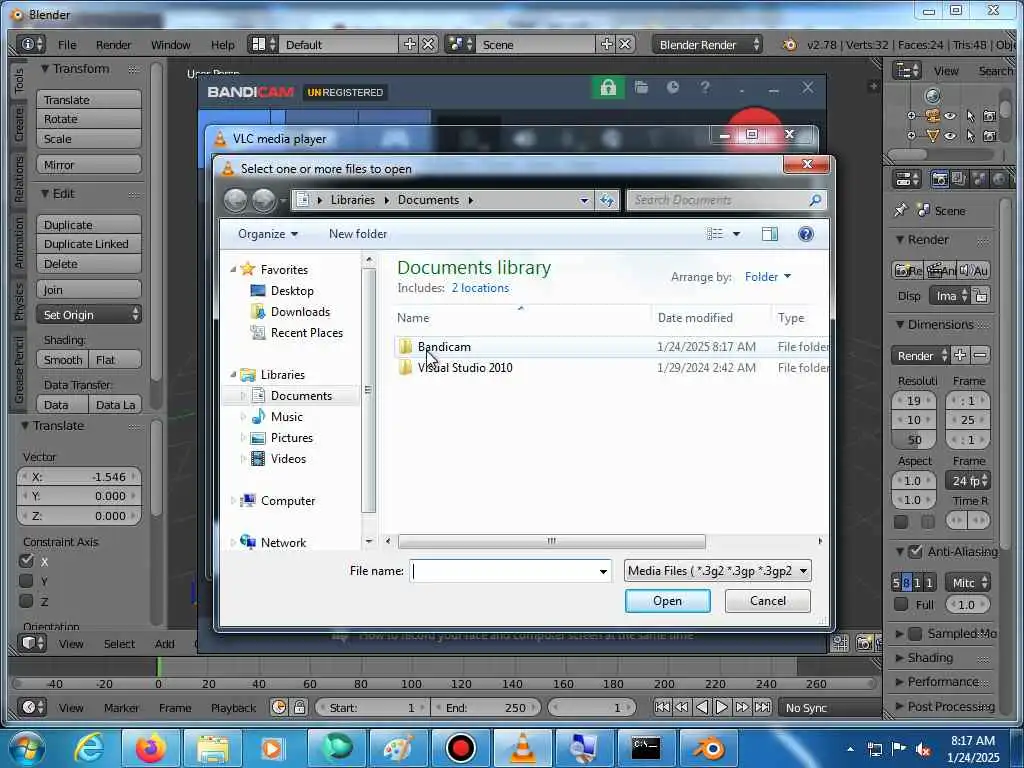1024x768 pixels.
Task: Click the File name input field
Action: click(504, 571)
